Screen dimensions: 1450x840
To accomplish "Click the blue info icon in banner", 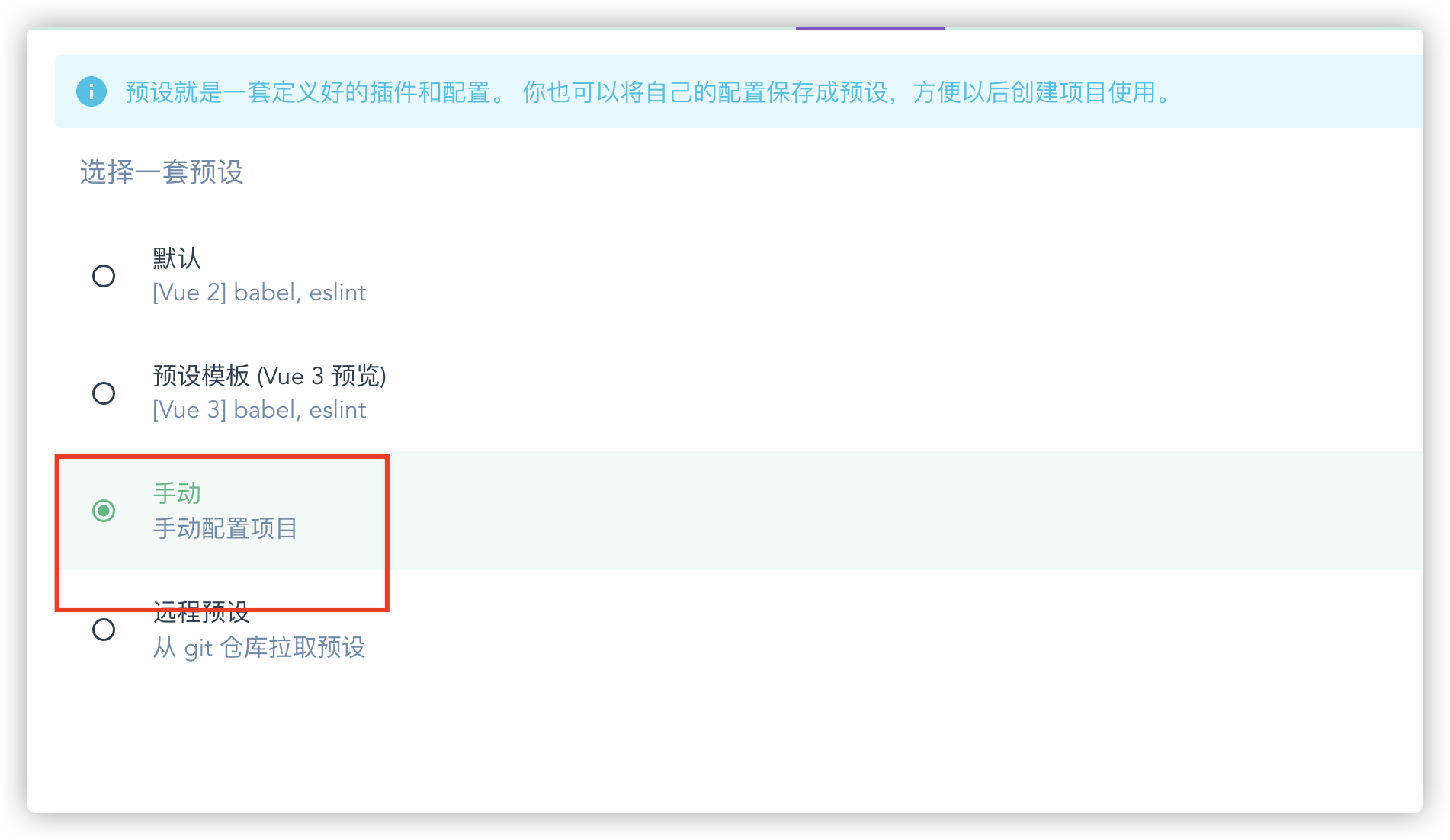I will pyautogui.click(x=91, y=92).
